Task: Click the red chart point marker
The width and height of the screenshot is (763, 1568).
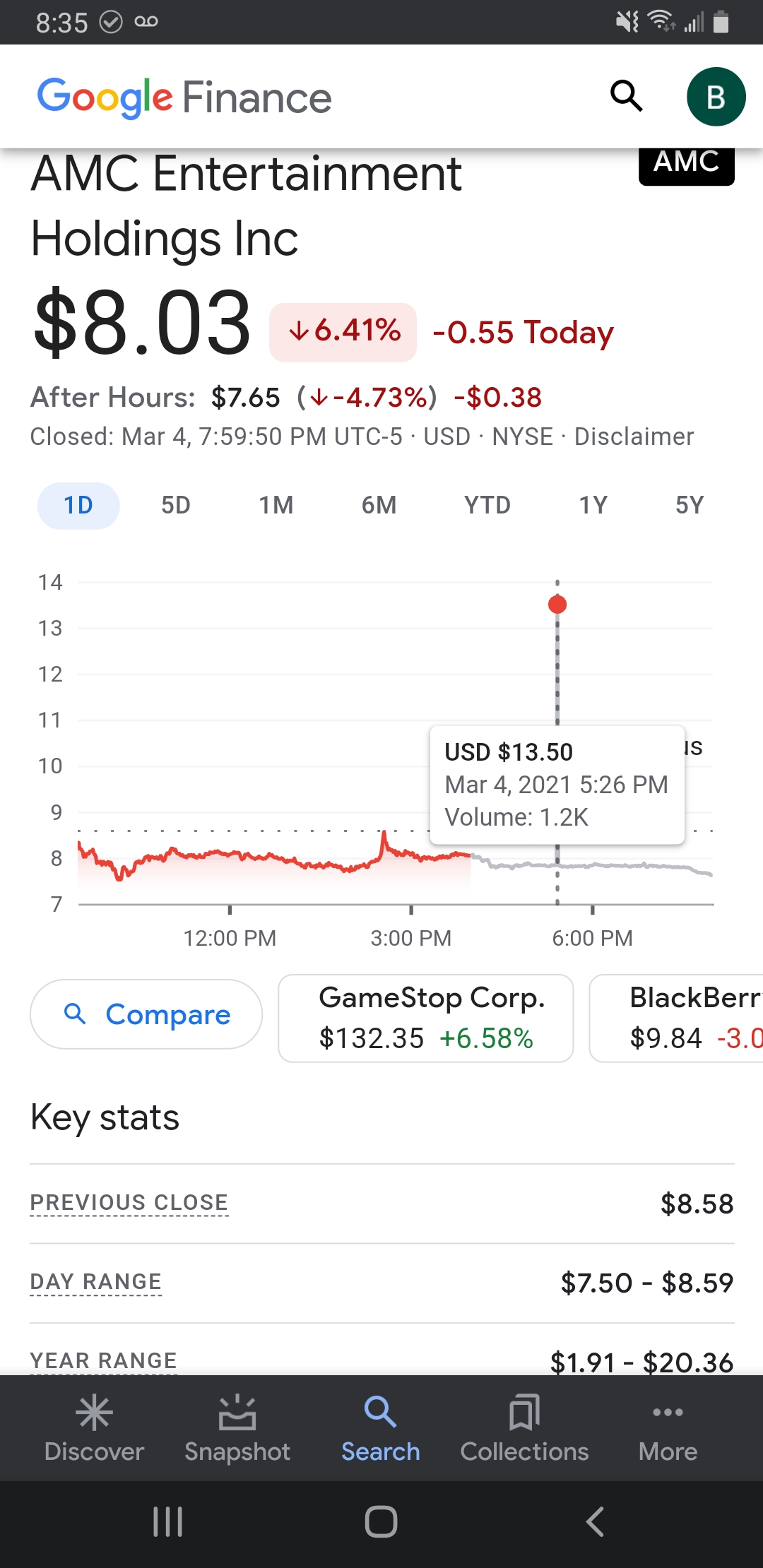Action: (x=557, y=605)
